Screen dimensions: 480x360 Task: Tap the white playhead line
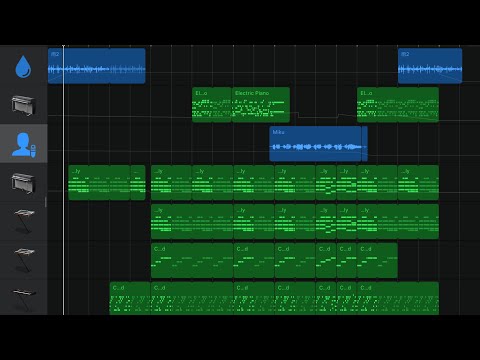[x=63, y=180]
